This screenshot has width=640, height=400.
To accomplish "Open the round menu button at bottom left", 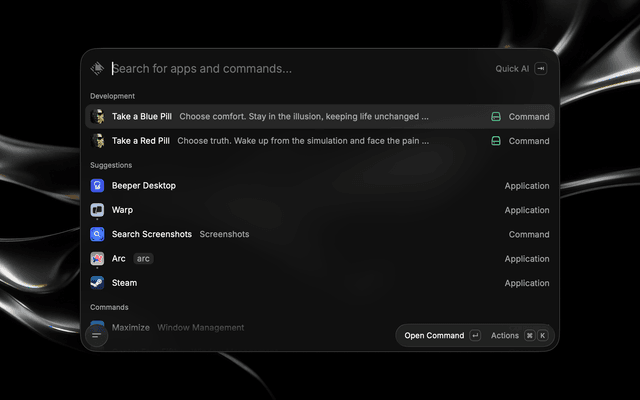I will tap(97, 336).
